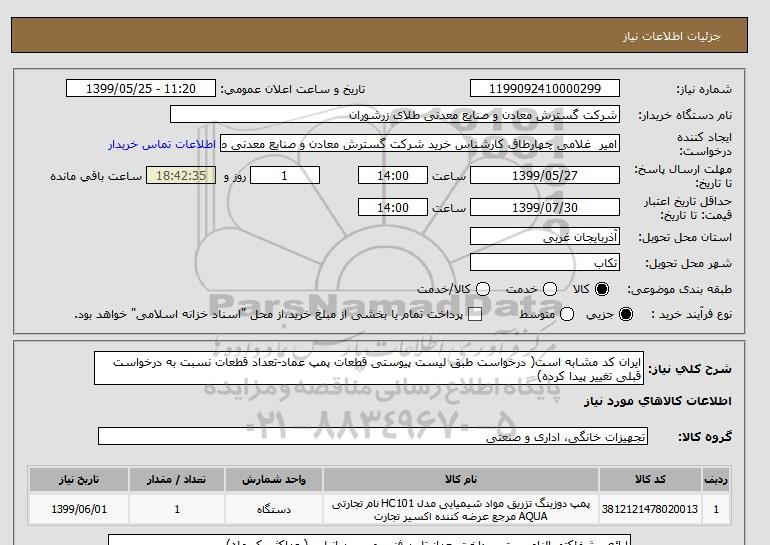Click the product code cell 381212147802​0013
The width and height of the screenshot is (770, 545).
pyautogui.click(x=650, y=509)
